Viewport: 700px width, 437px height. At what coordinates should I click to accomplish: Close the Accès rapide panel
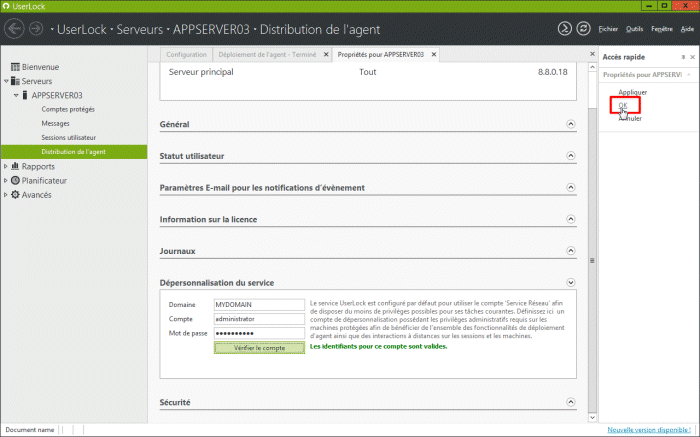tap(692, 57)
